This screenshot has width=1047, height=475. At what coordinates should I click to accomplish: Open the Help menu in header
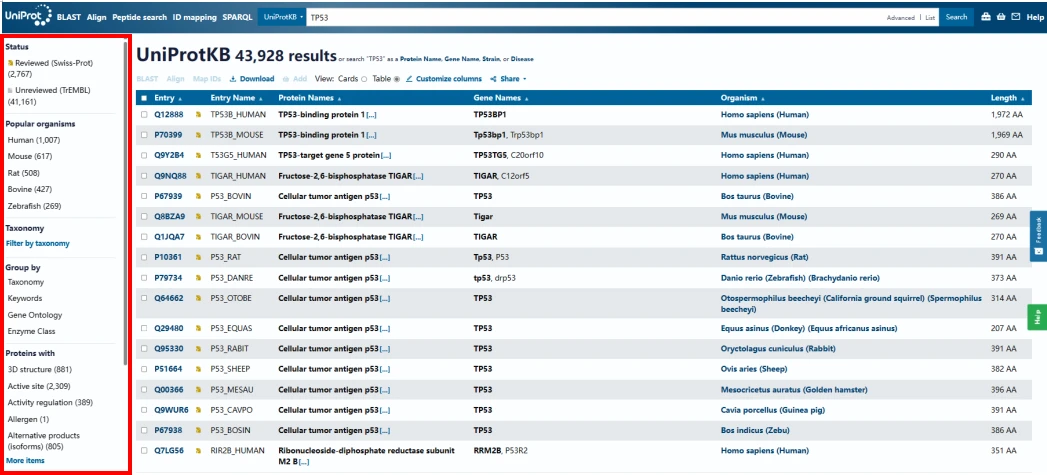1034,17
